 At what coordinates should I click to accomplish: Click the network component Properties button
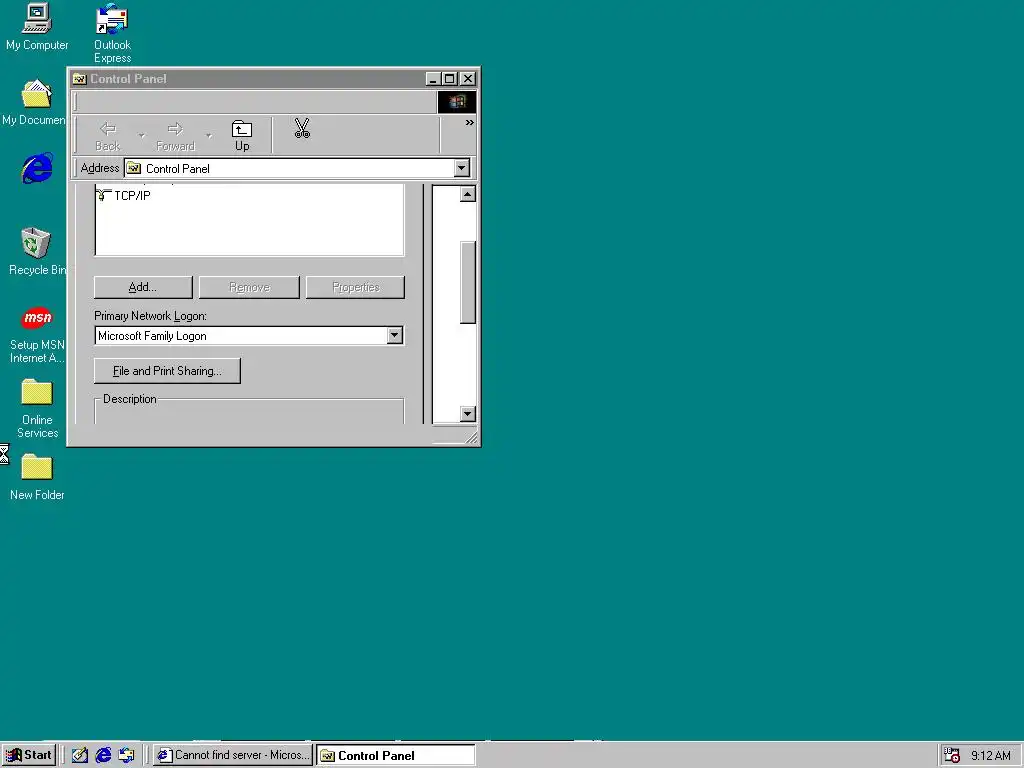click(355, 287)
